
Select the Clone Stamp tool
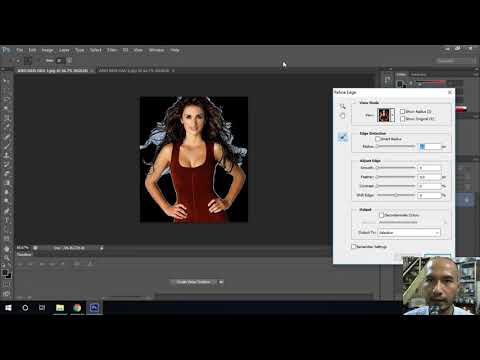coord(6,155)
